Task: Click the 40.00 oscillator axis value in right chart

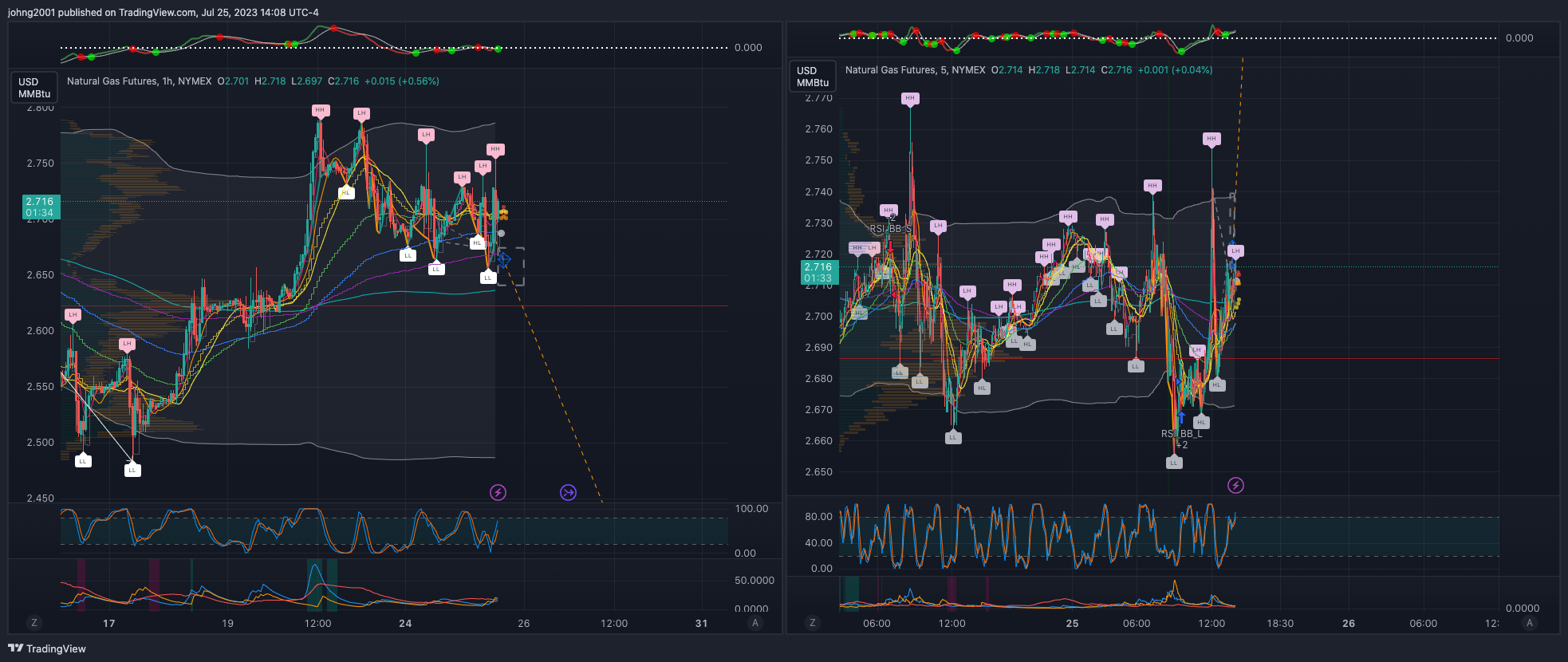Action: tap(818, 543)
